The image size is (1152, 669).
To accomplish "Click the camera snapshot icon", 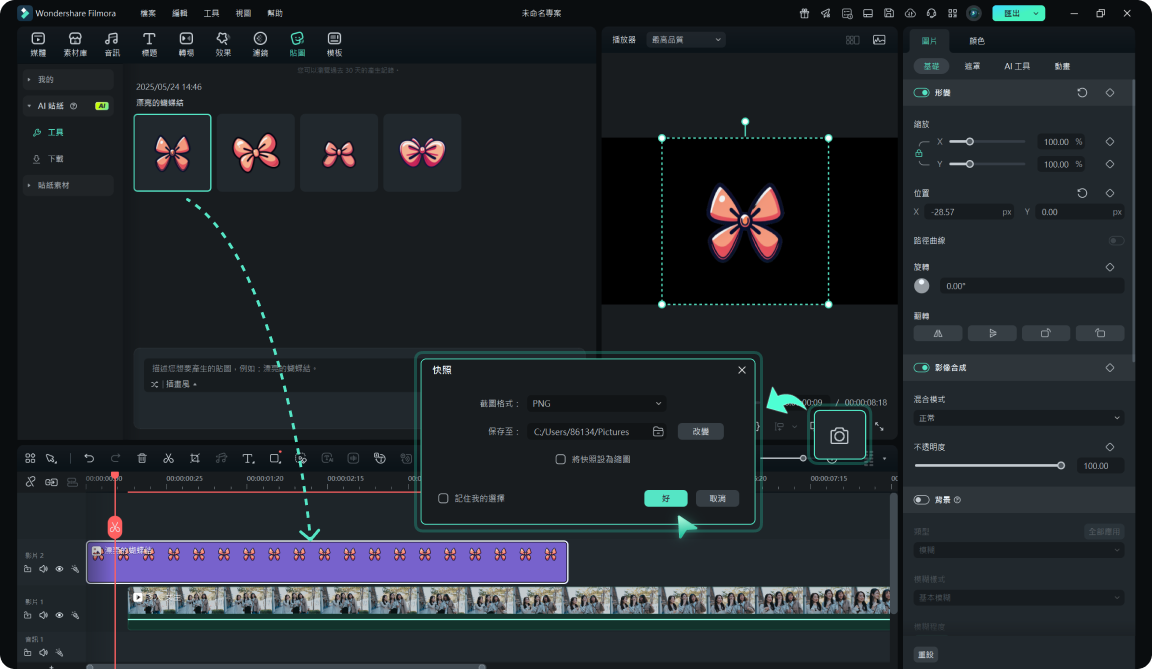I will [839, 435].
